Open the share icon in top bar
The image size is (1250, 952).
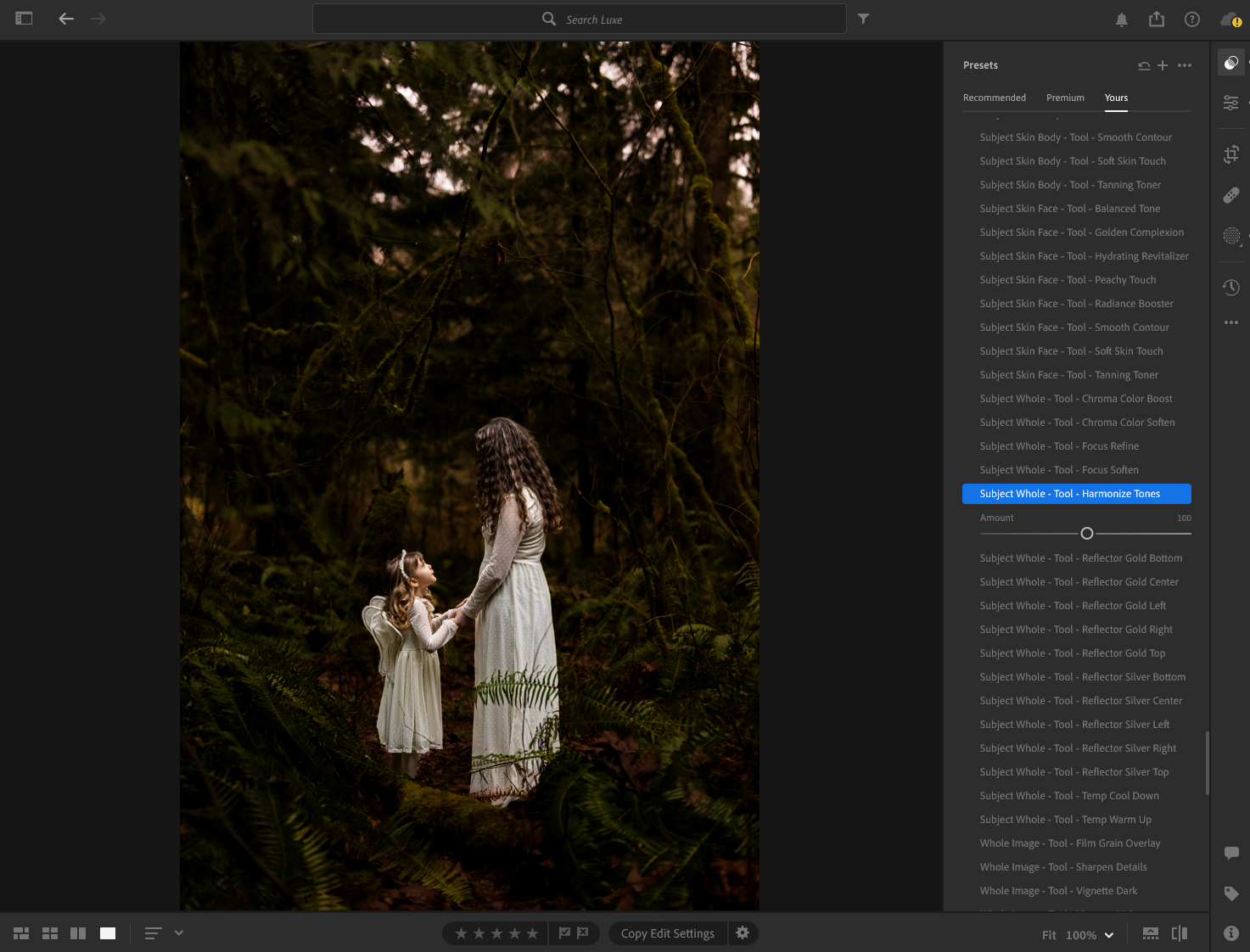tap(1157, 20)
